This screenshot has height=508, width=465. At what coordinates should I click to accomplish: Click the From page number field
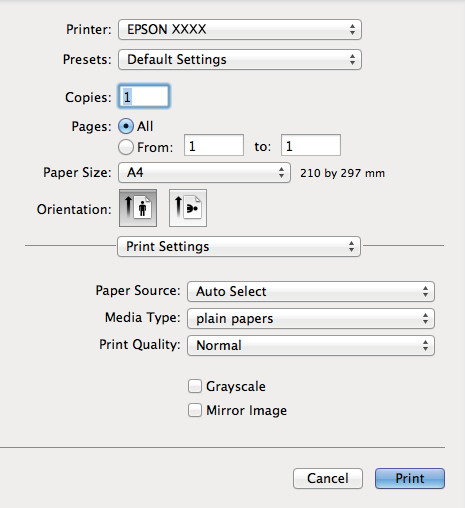pos(214,145)
